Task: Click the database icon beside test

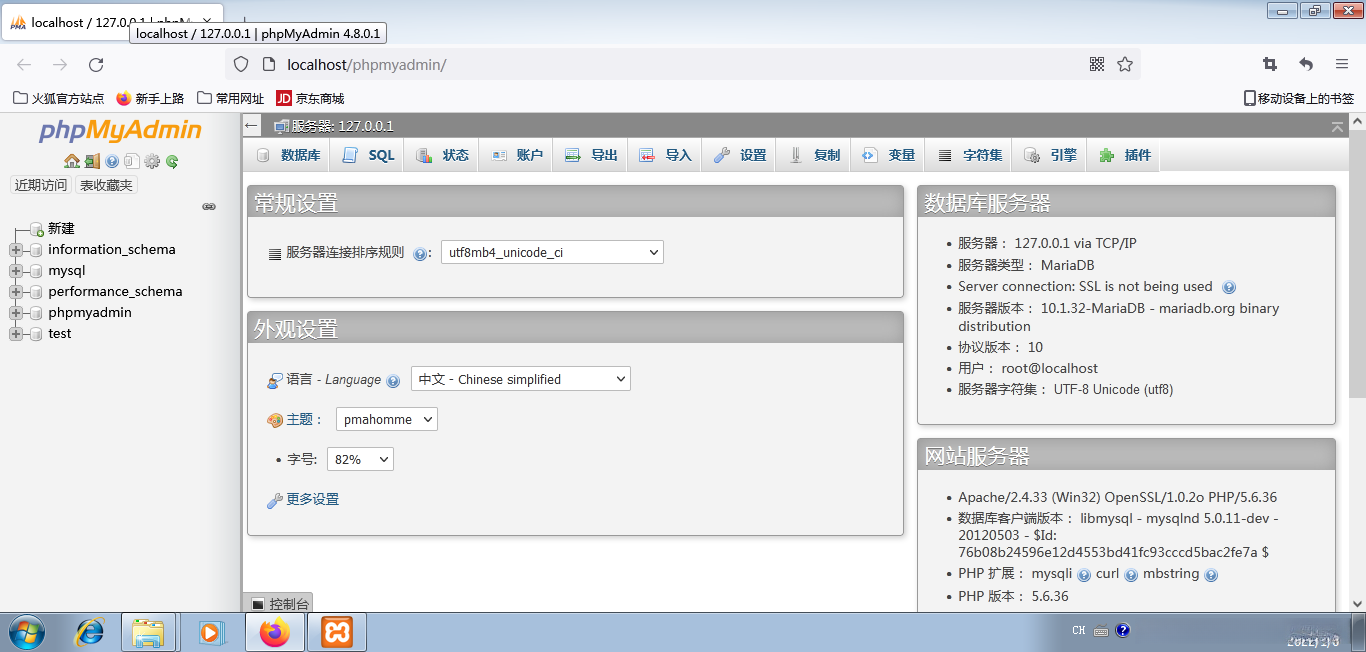Action: [x=37, y=334]
